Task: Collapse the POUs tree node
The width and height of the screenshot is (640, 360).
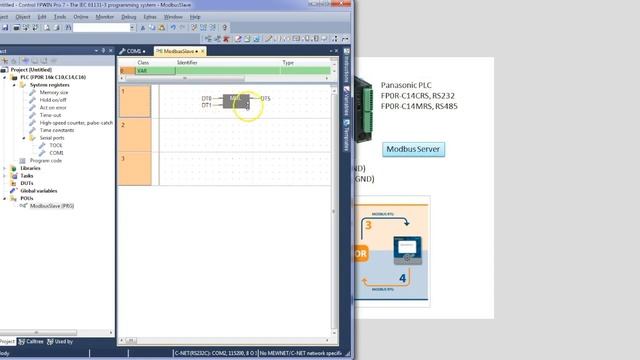Action: pyautogui.click(x=5, y=198)
